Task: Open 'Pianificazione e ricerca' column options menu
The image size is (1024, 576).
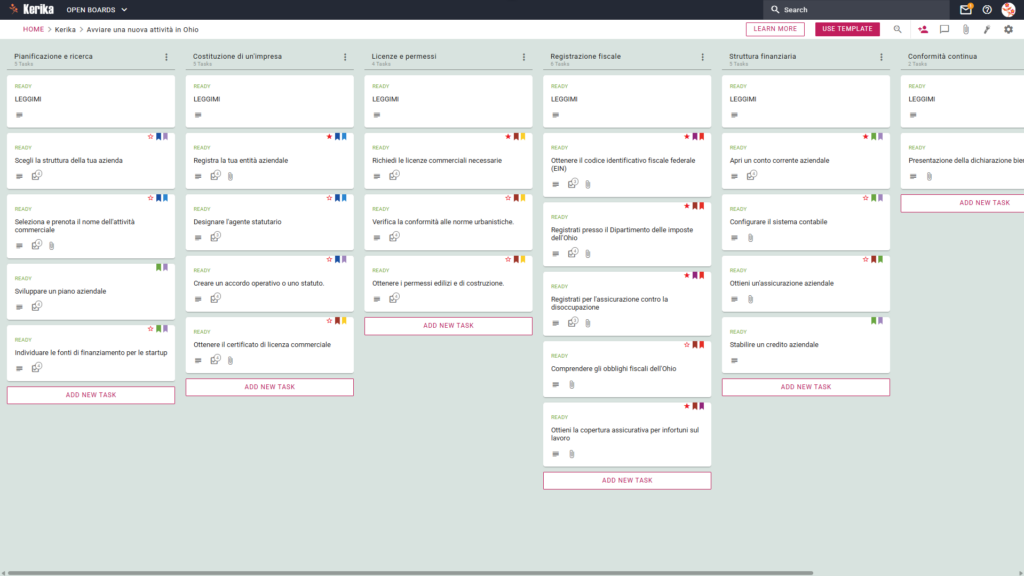Action: [167, 57]
